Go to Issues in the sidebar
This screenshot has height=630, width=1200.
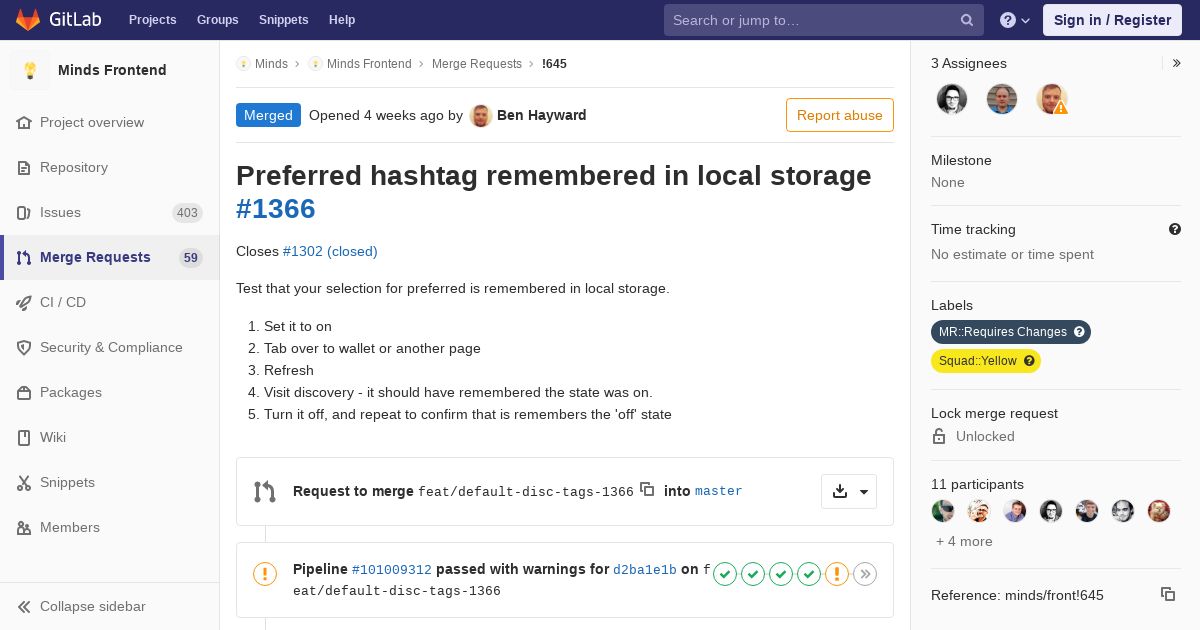(60, 212)
